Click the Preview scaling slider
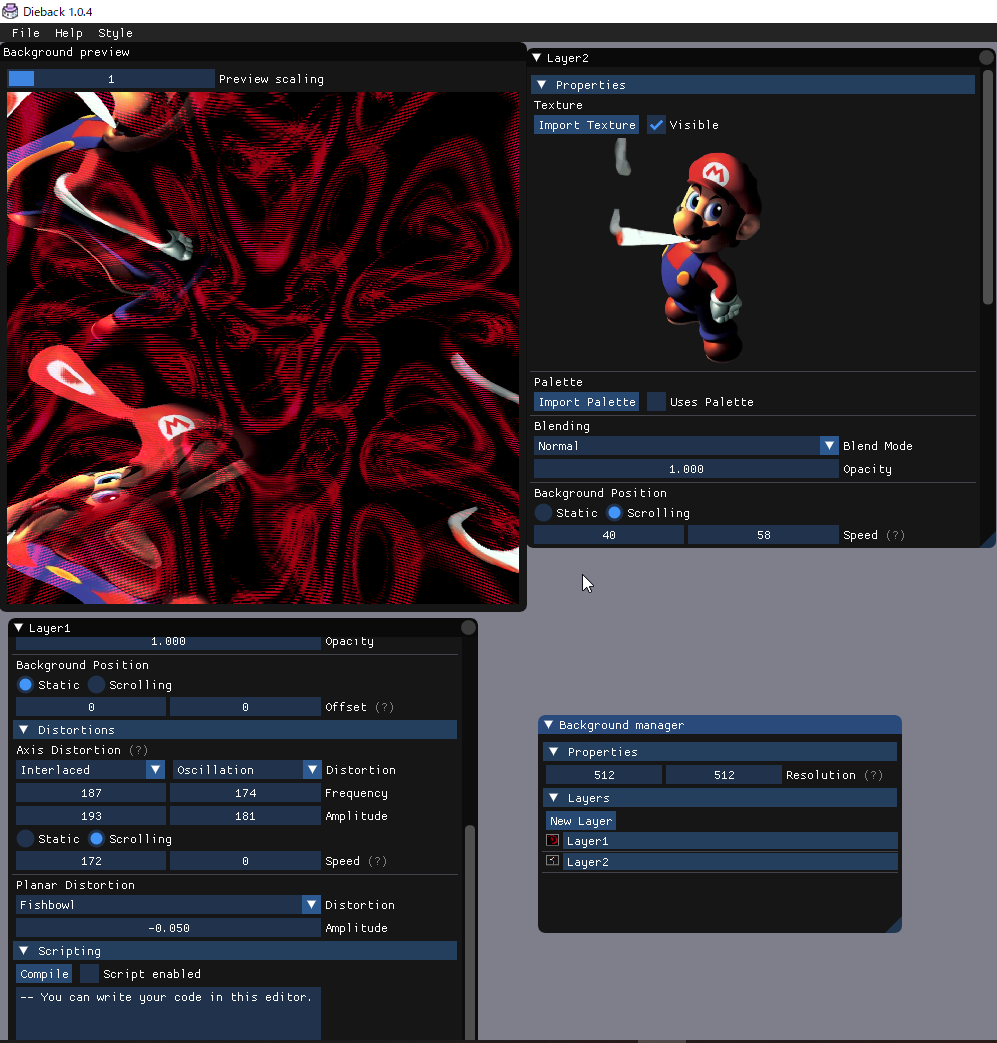The height and width of the screenshot is (1043, 997). pos(111,79)
